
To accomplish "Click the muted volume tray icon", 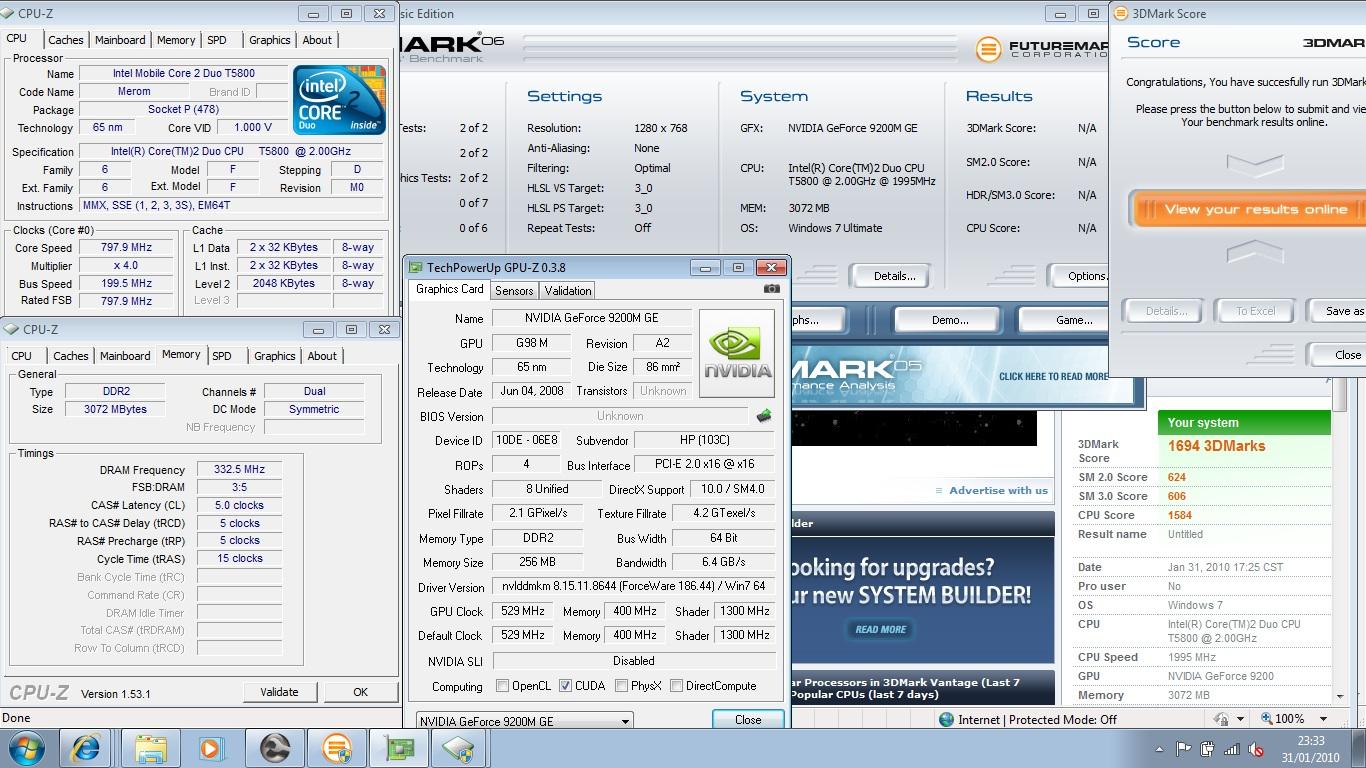I will point(1255,749).
